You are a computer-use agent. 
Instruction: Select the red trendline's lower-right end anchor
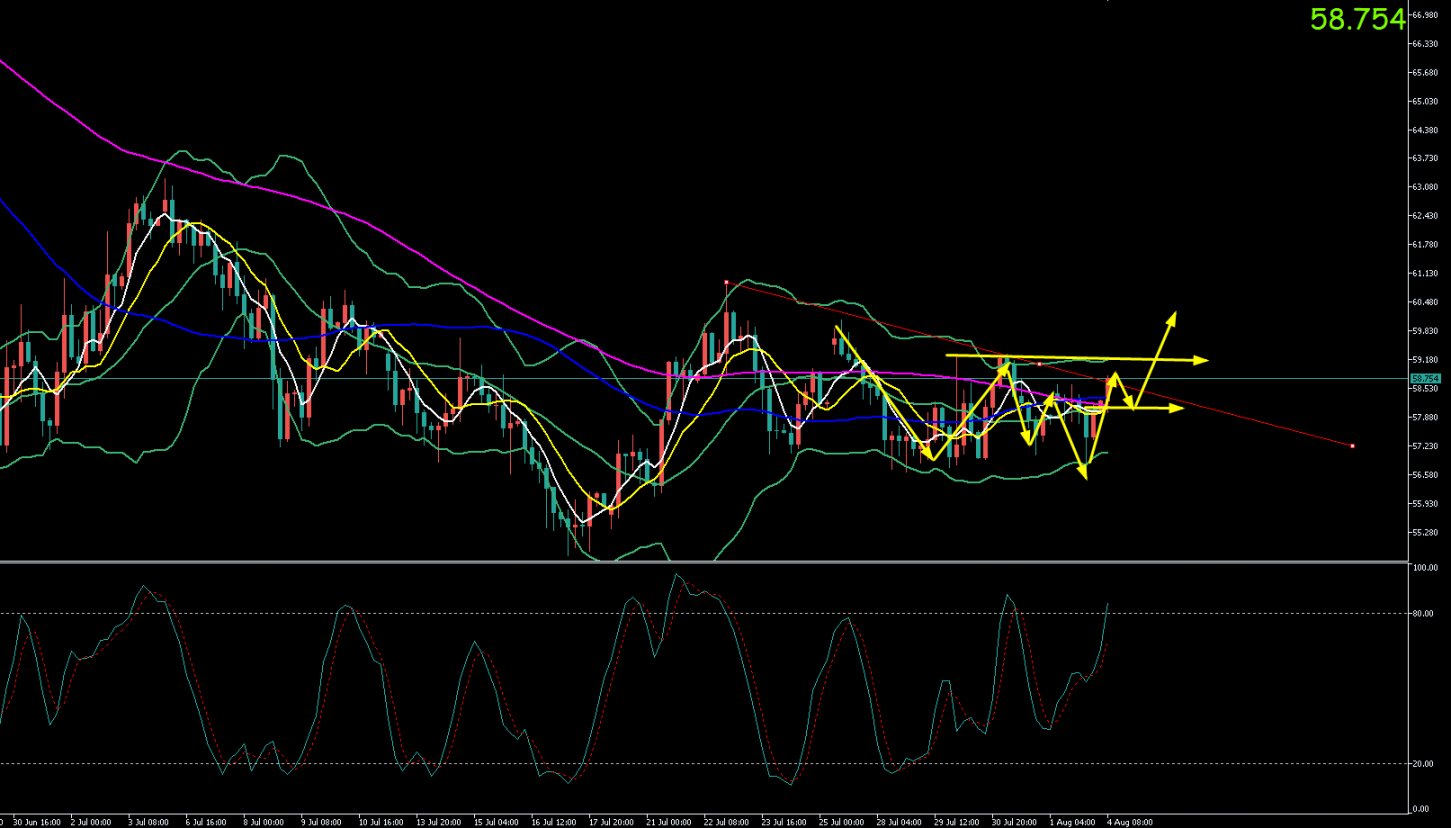(x=1352, y=445)
